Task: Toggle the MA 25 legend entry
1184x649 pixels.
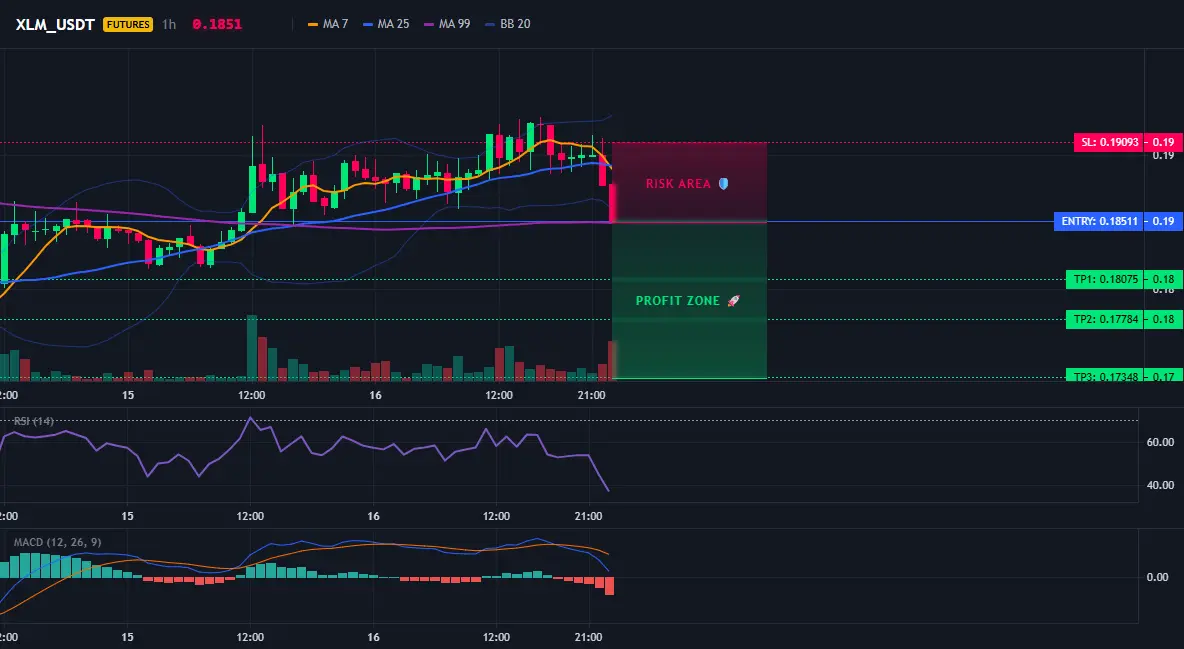Action: [386, 24]
